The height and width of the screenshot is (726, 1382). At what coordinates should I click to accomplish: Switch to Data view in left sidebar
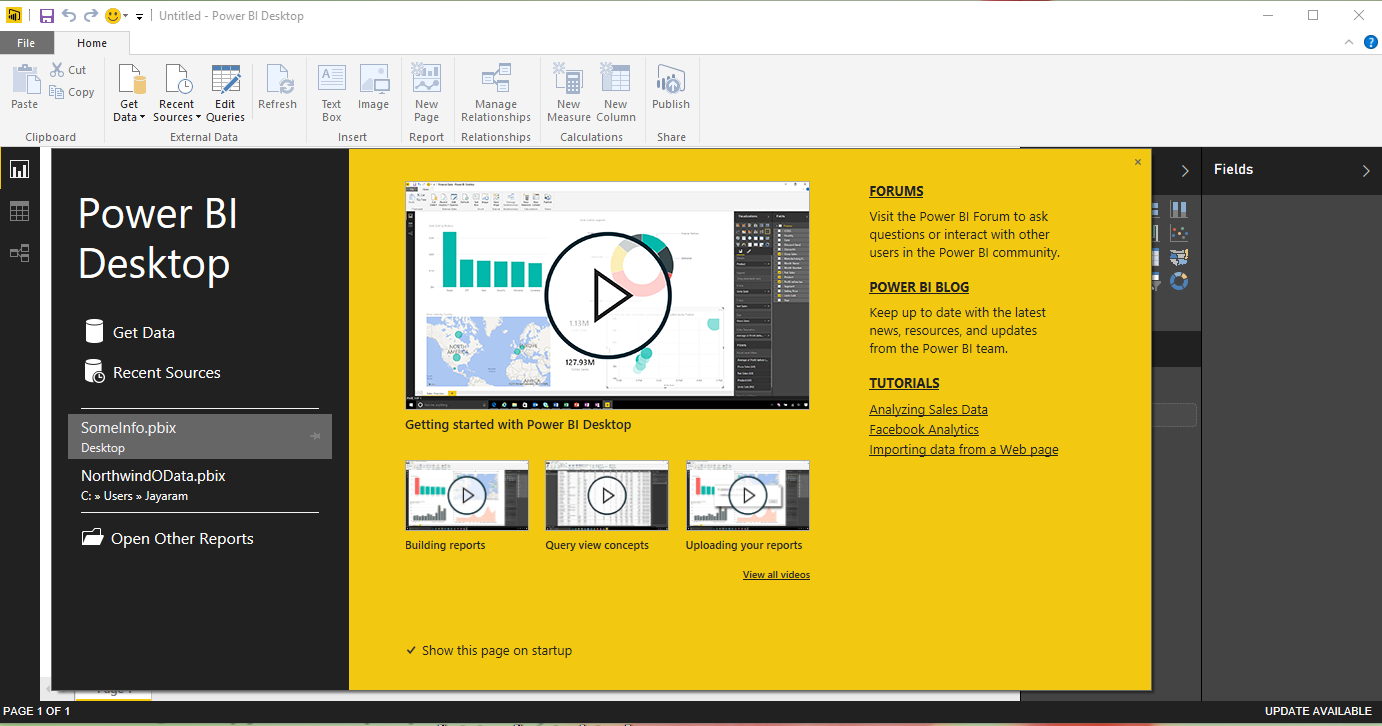click(20, 211)
